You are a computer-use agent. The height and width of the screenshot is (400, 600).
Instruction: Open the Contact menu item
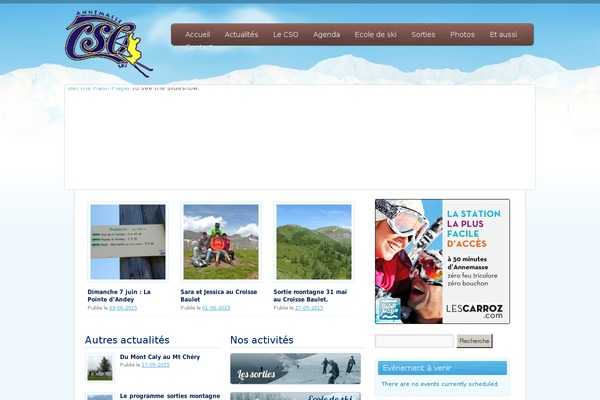tap(199, 47)
